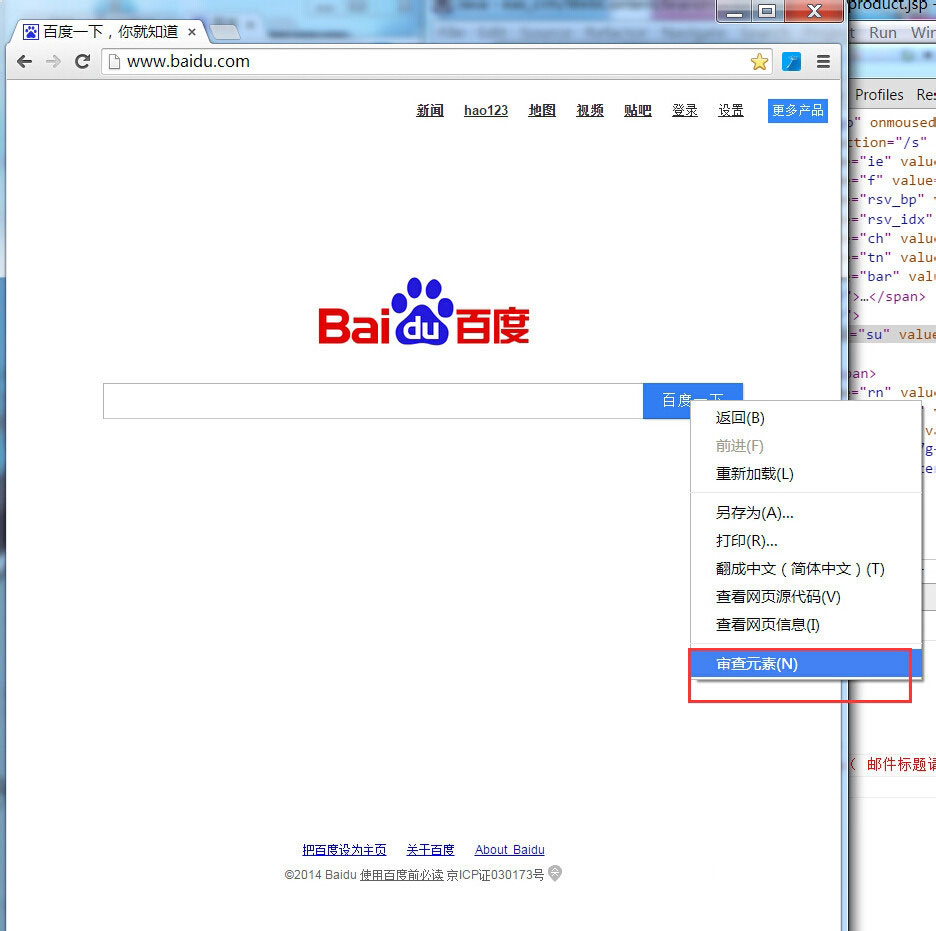Open the 新闻 link
The image size is (936, 931).
[x=430, y=110]
